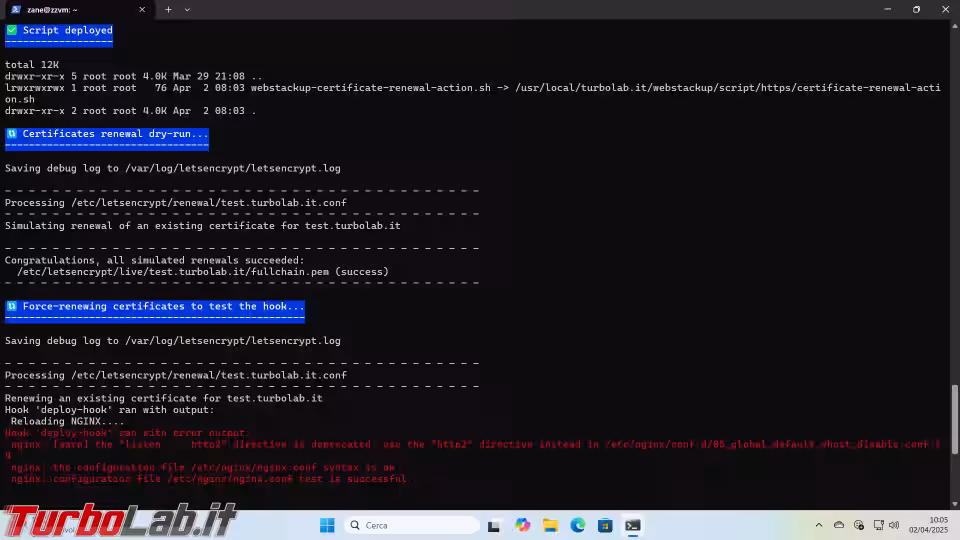The image size is (960, 540).
Task: Click the green checkmark beside Script deployed
Action: point(12,30)
